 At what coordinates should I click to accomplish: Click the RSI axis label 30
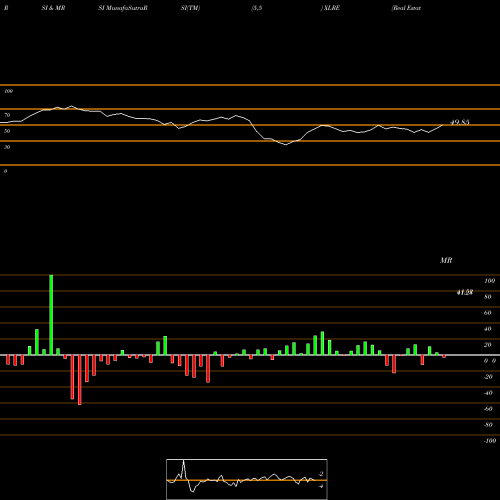tap(7, 147)
